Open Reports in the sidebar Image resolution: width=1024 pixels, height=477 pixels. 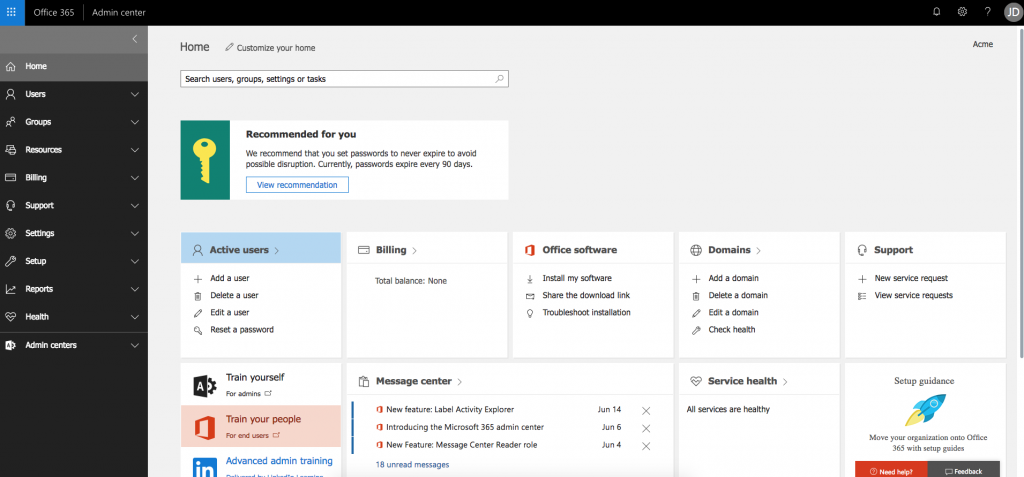(x=74, y=289)
